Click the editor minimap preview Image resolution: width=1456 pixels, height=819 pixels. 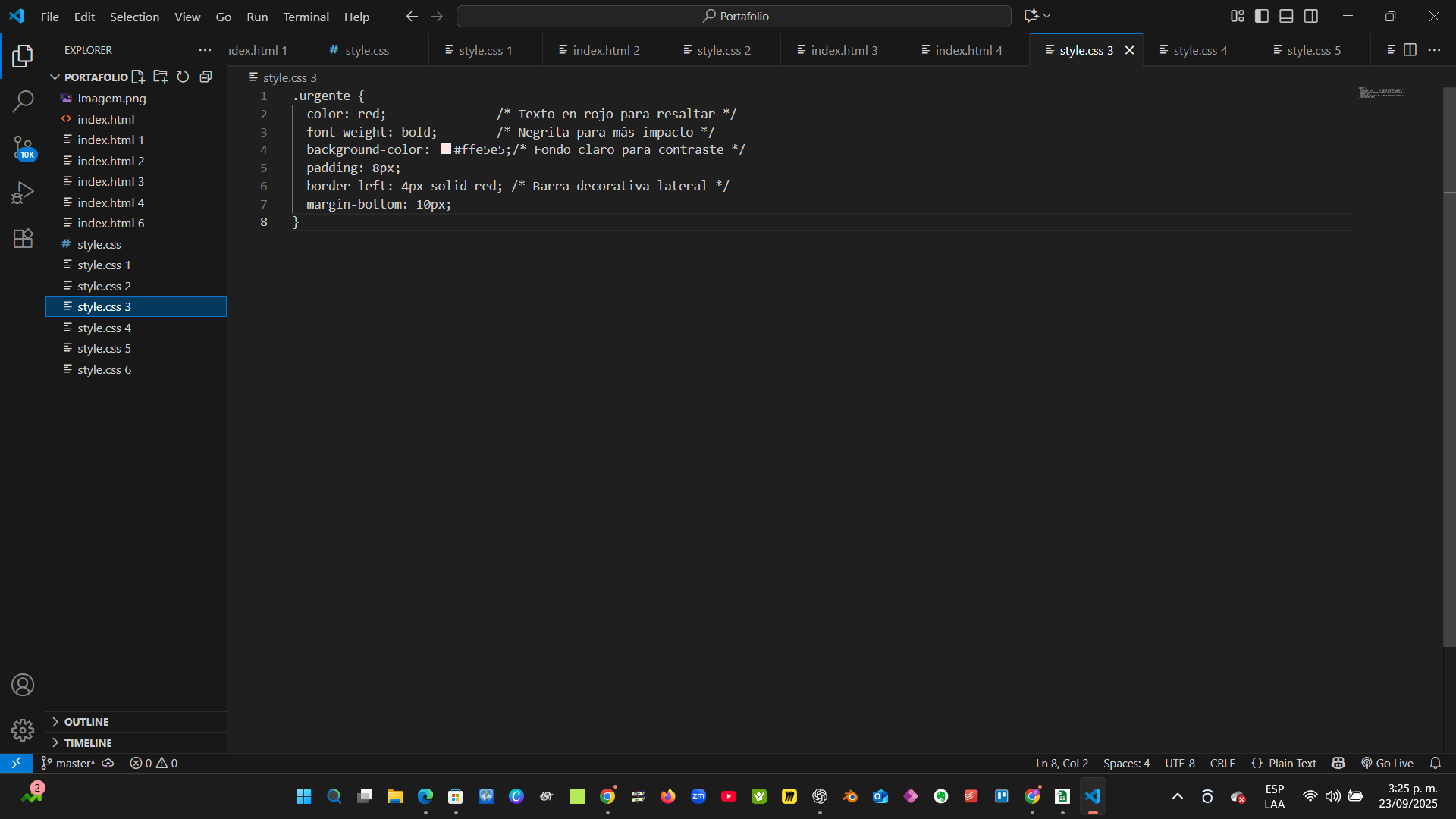tap(1381, 93)
